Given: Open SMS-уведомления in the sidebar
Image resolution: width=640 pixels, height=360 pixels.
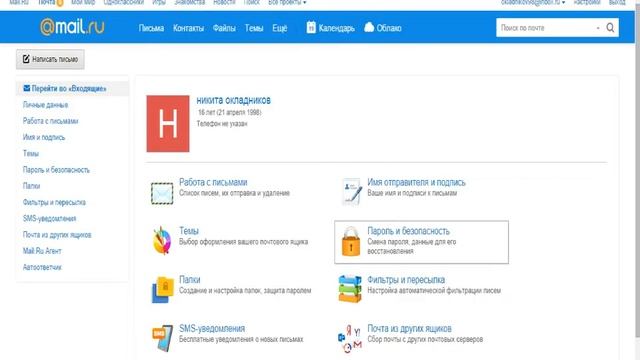Looking at the screenshot, I should click(x=49, y=218).
